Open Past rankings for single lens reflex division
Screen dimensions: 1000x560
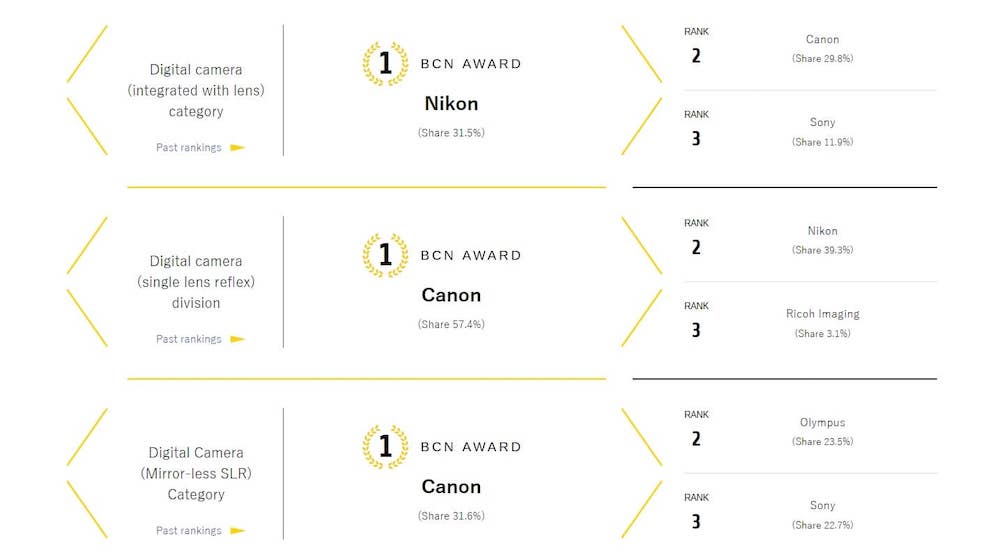click(189, 339)
